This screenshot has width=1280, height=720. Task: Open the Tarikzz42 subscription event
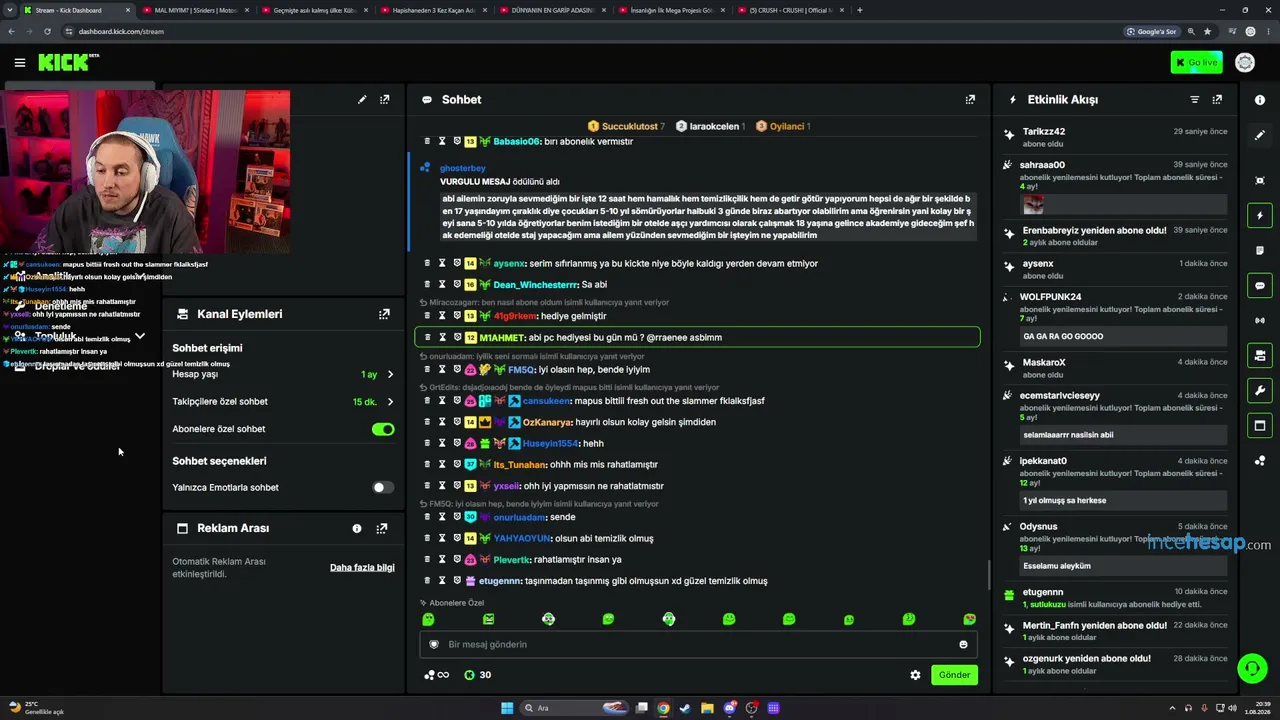pos(1115,137)
